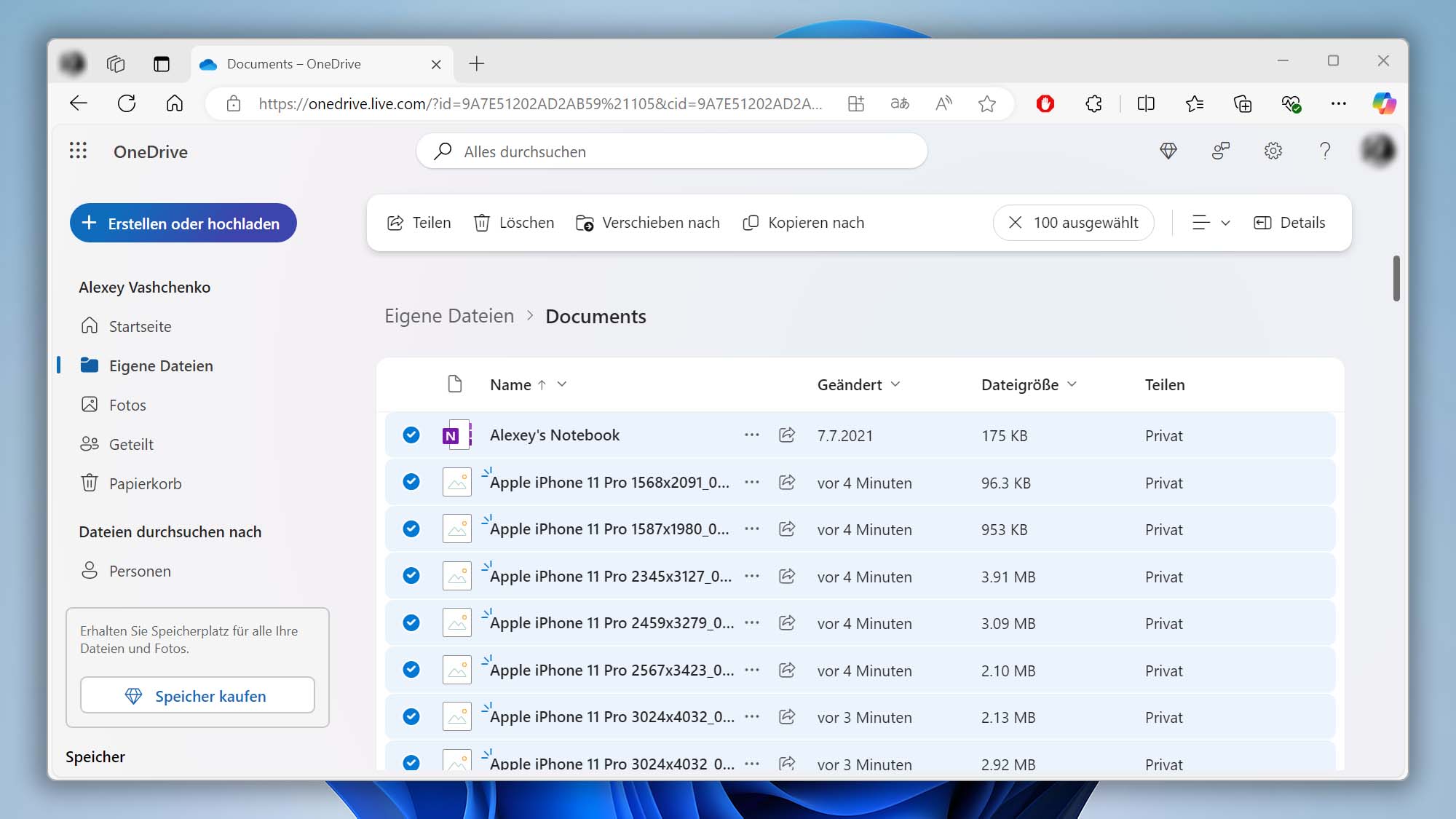Add this page to favorites with the star icon

click(x=986, y=103)
